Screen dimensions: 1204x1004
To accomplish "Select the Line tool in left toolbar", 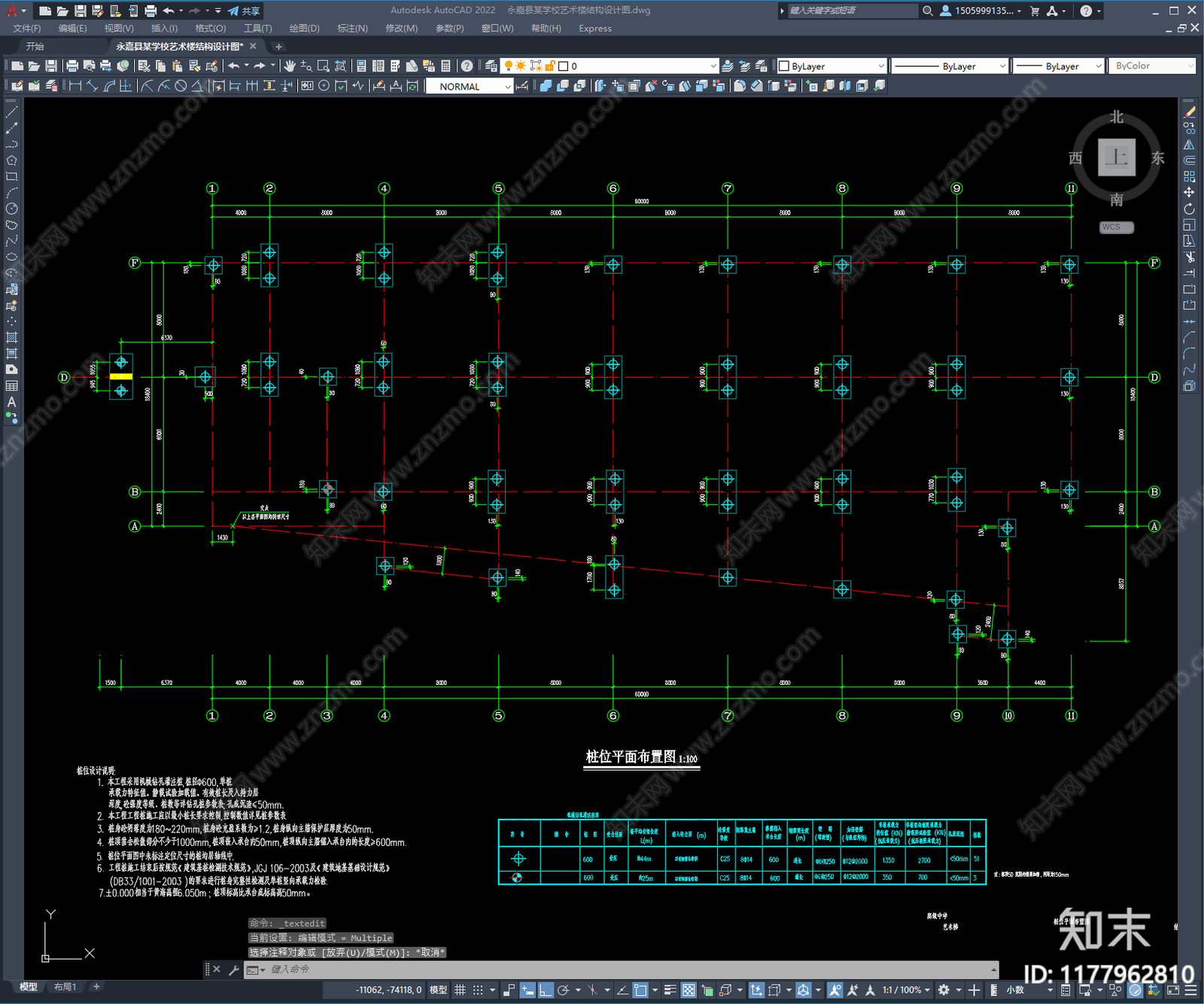I will click(x=11, y=111).
